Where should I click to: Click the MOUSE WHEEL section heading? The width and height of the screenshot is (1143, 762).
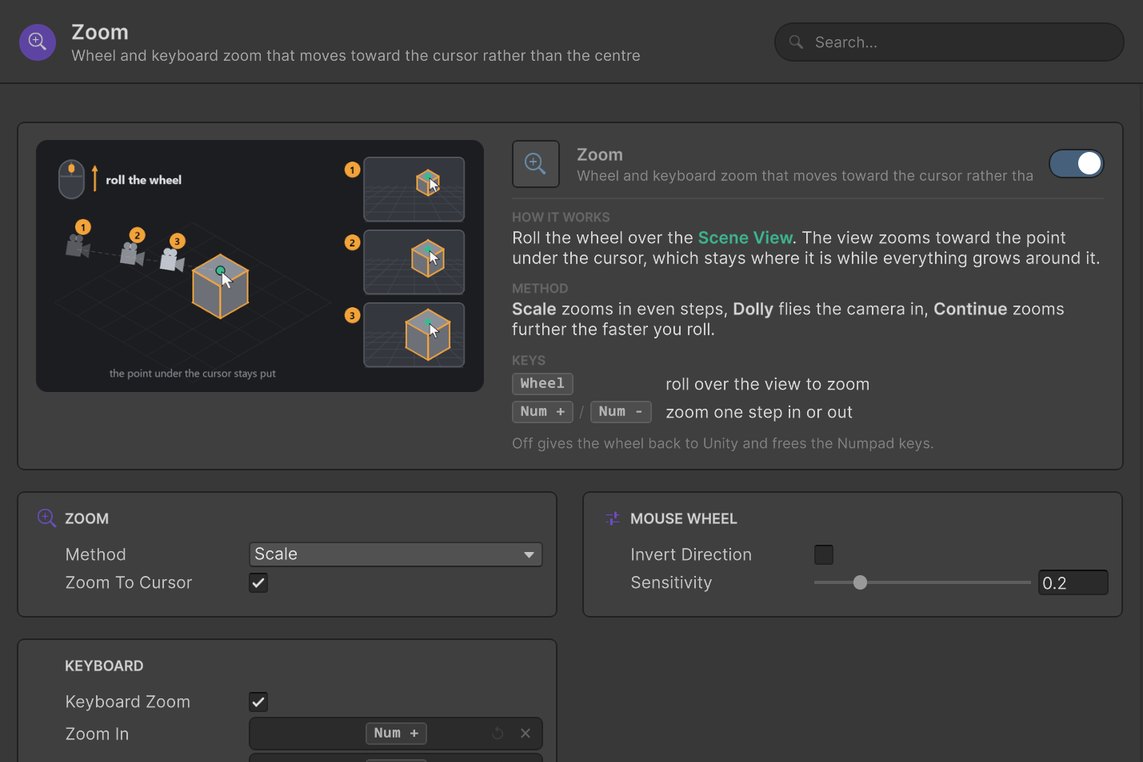pyautogui.click(x=684, y=518)
